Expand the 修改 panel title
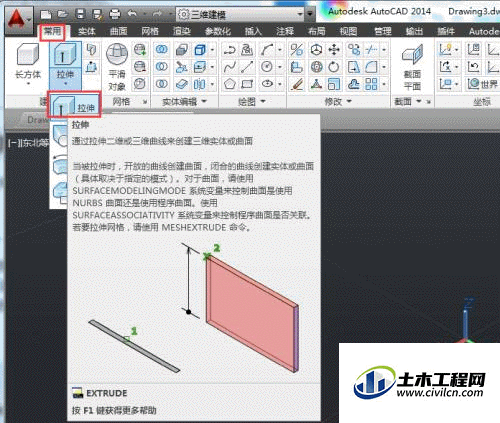 point(338,101)
